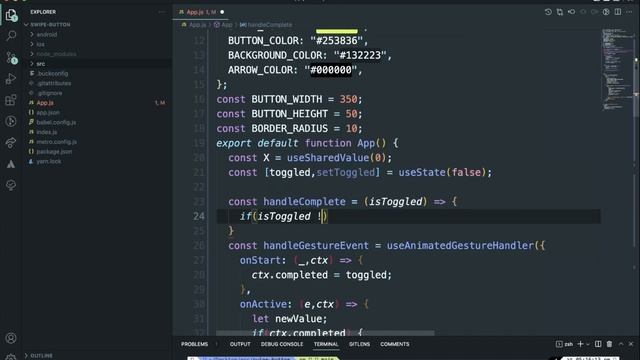Click the App.js breadcrumb segment

[x=198, y=25]
